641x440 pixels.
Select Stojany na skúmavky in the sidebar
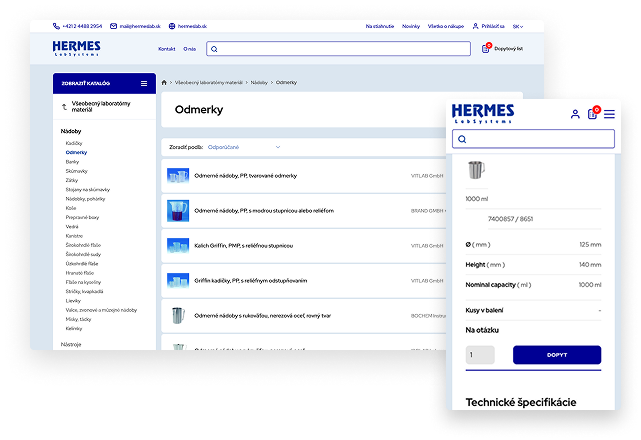(87, 190)
